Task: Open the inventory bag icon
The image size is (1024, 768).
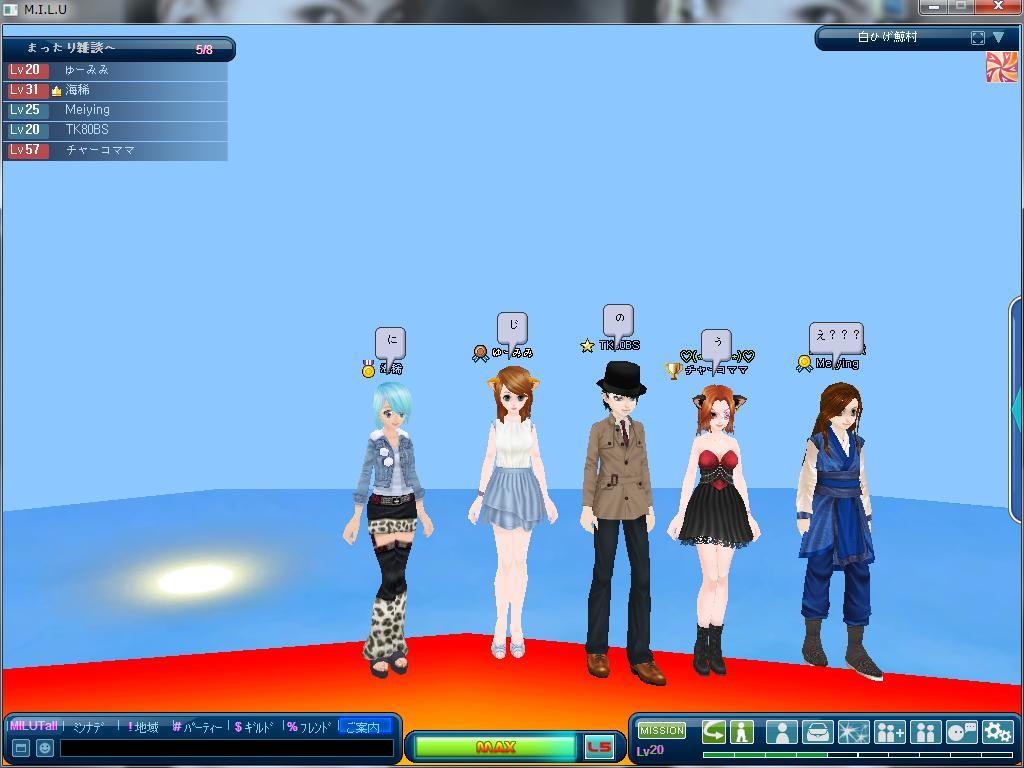Action: click(817, 732)
